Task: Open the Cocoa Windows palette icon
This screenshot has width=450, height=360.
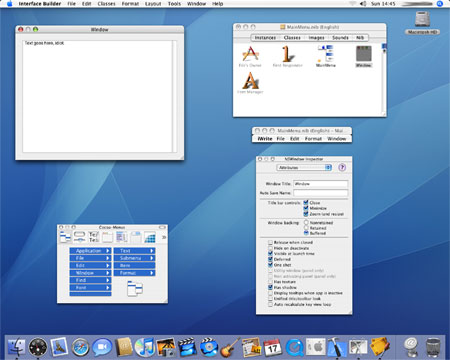Action: (x=107, y=237)
